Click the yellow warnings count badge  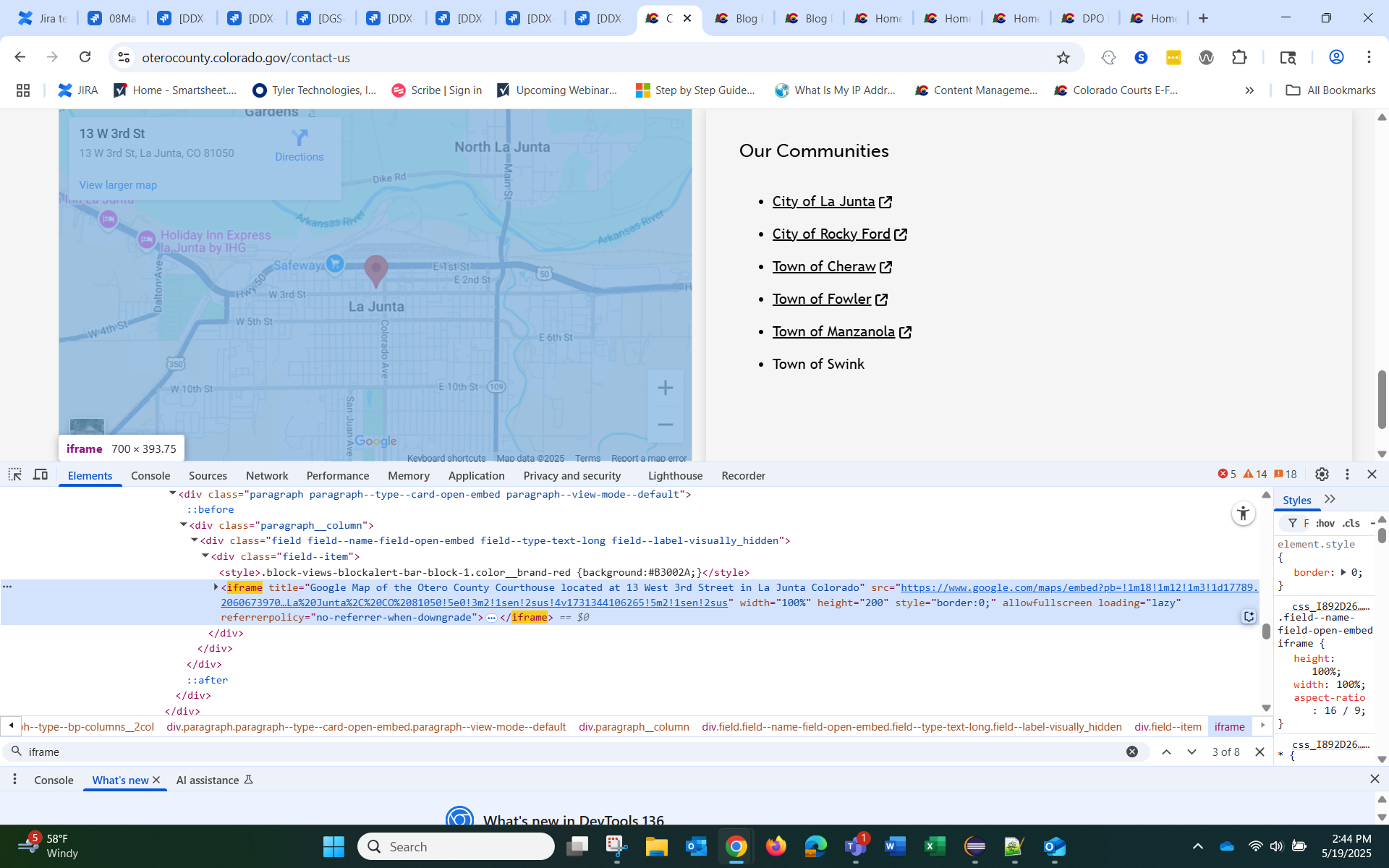pyautogui.click(x=1255, y=475)
